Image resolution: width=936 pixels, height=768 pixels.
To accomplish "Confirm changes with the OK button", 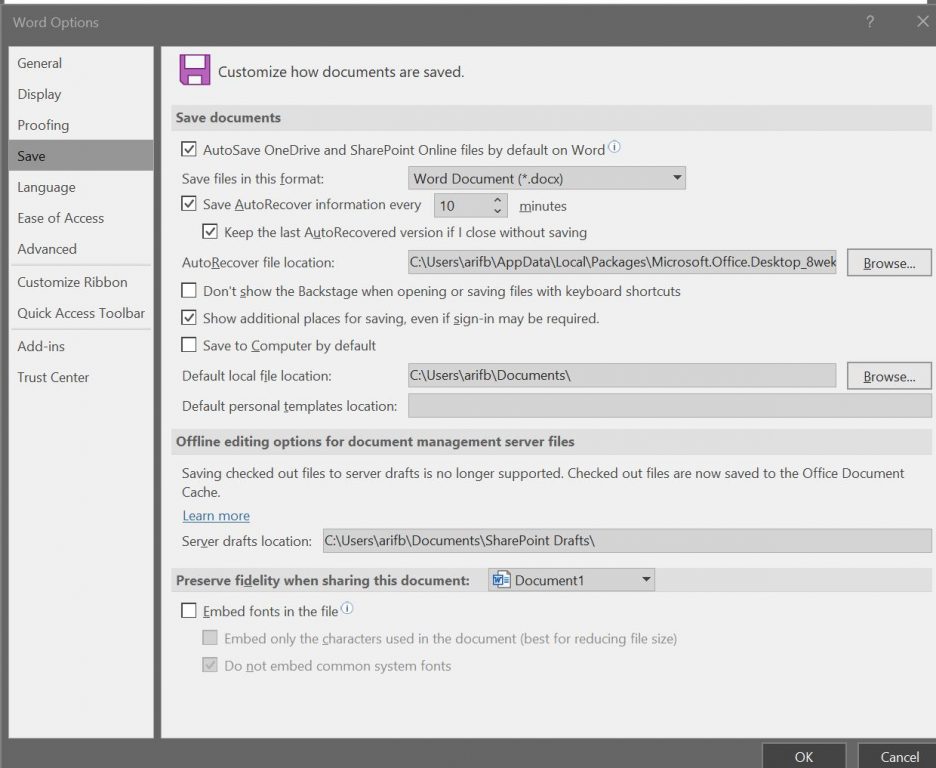I will (x=803, y=757).
